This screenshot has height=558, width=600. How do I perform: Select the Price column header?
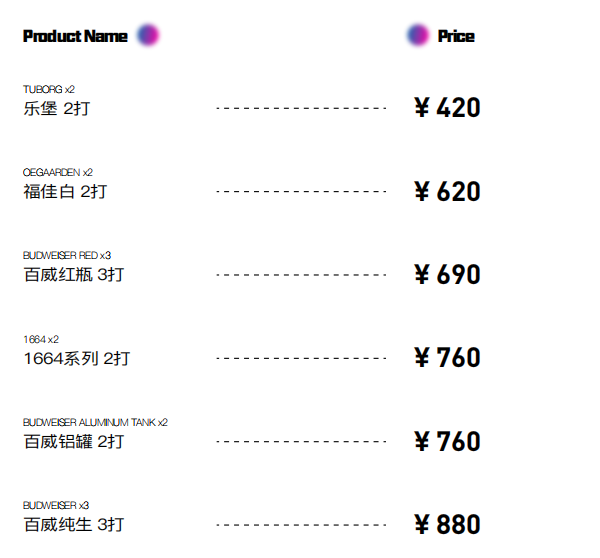point(456,36)
